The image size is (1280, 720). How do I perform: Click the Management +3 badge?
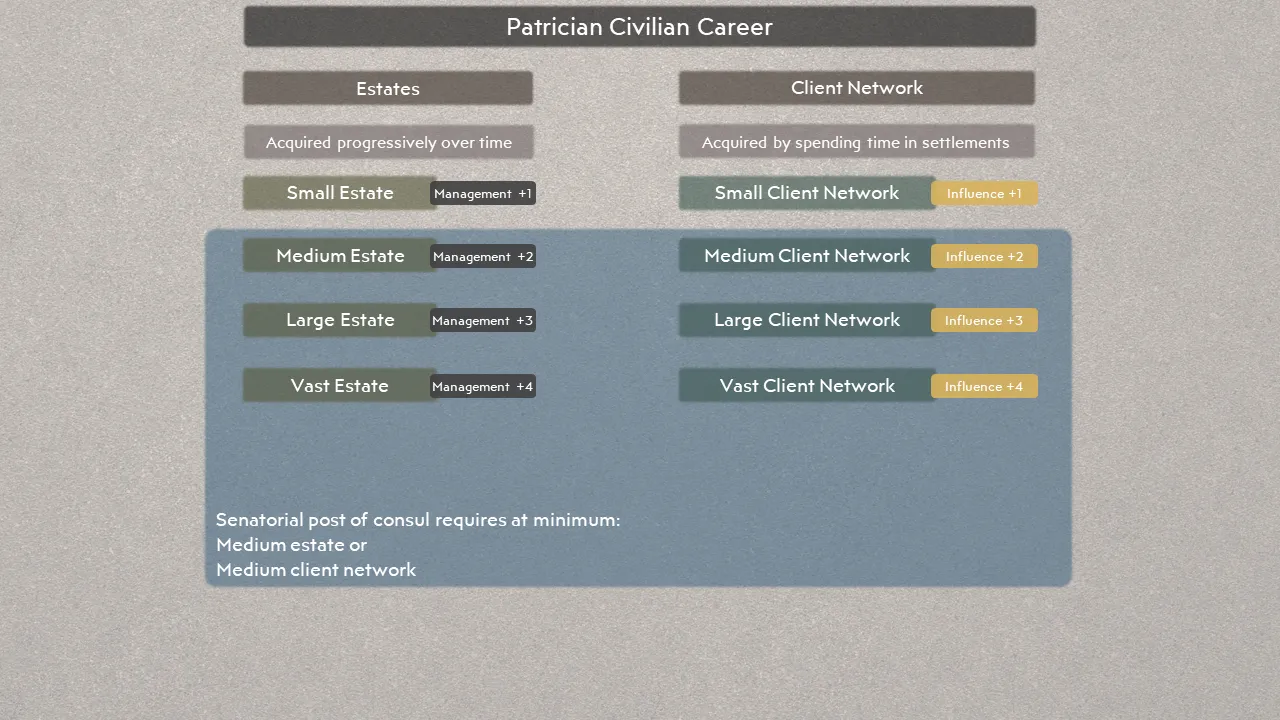click(x=483, y=320)
